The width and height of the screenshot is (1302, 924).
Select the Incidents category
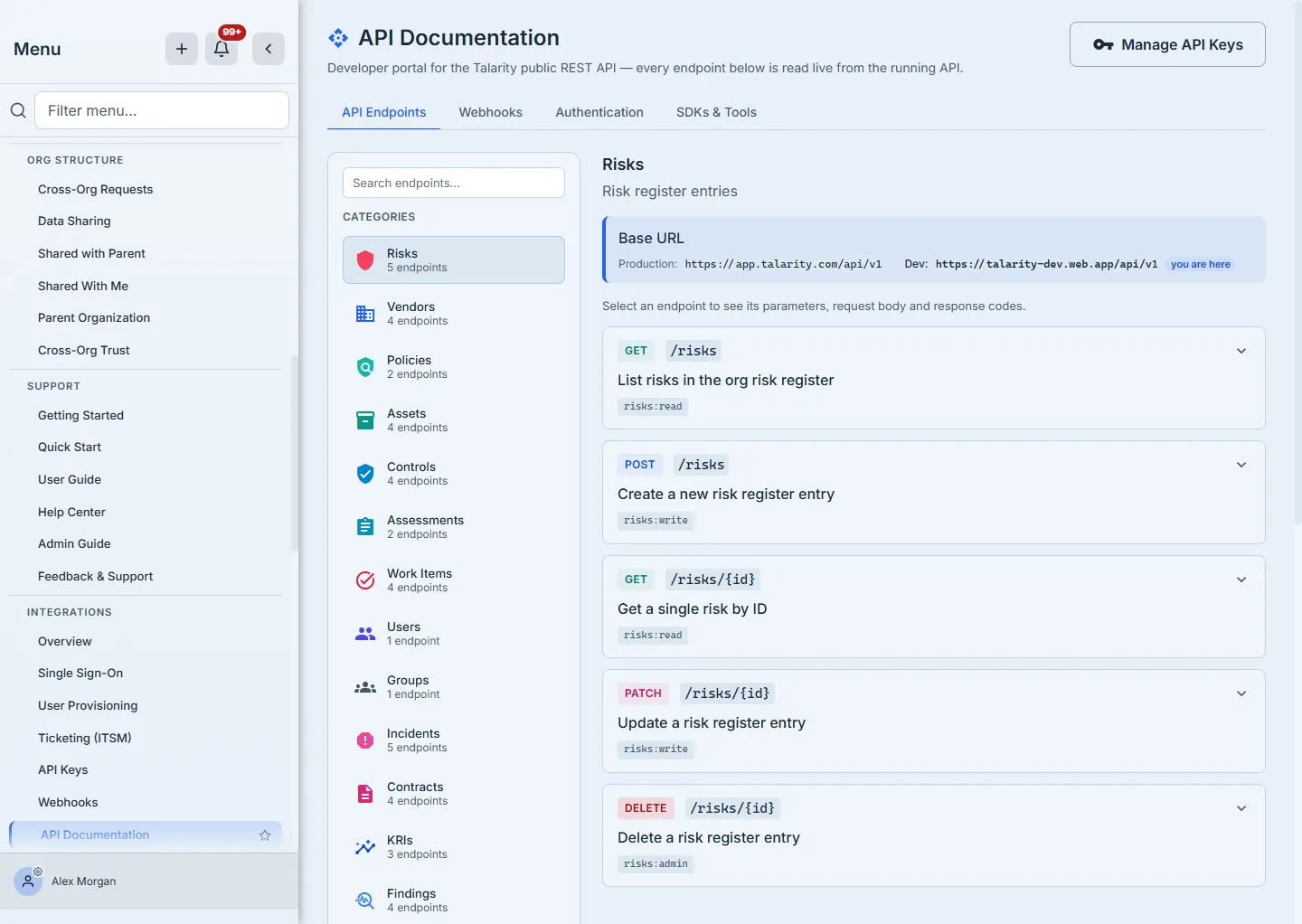454,740
